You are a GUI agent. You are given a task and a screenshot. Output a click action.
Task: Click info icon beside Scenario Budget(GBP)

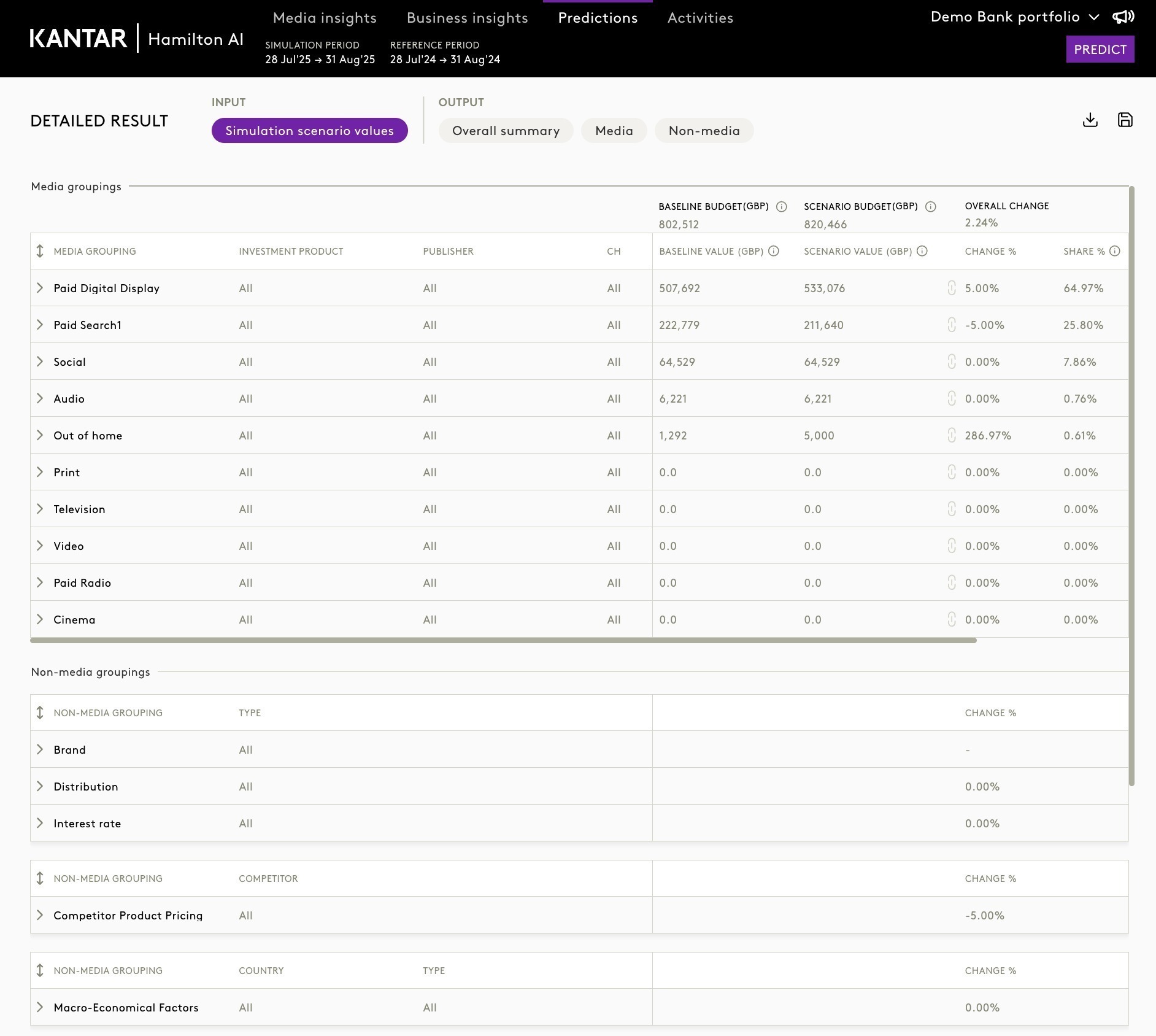coord(930,207)
